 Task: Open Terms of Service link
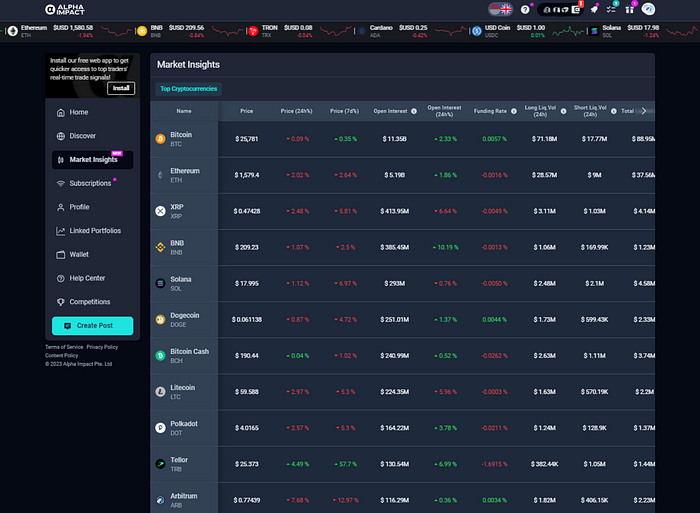point(64,347)
